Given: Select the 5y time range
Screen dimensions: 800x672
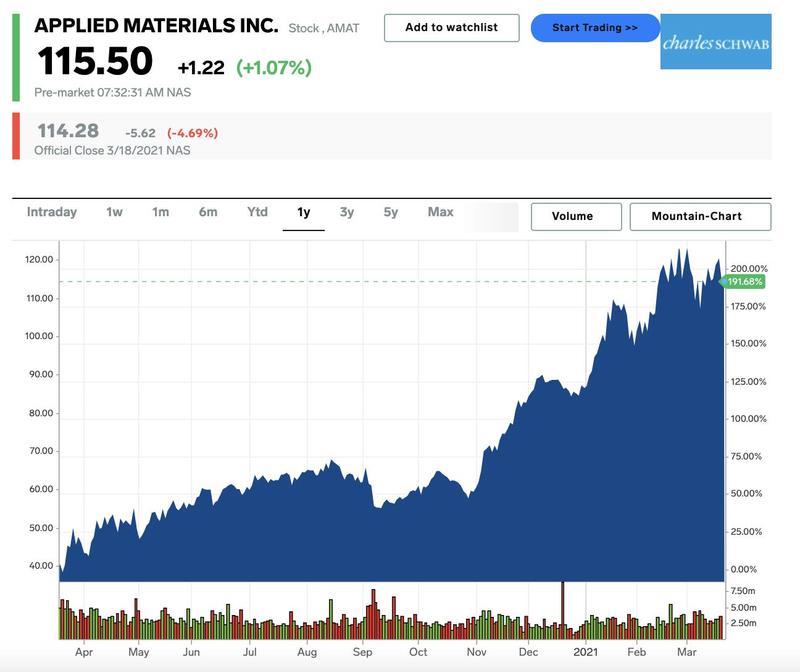Looking at the screenshot, I should pyautogui.click(x=391, y=212).
